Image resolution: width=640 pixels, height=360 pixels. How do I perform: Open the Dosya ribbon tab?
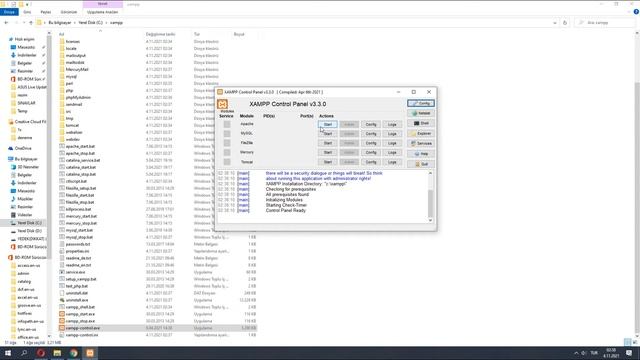9,12
